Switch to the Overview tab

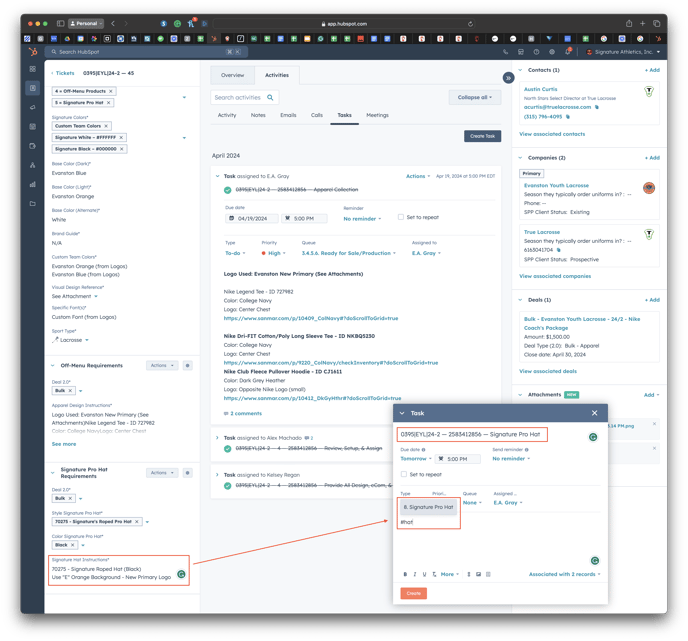(232, 75)
